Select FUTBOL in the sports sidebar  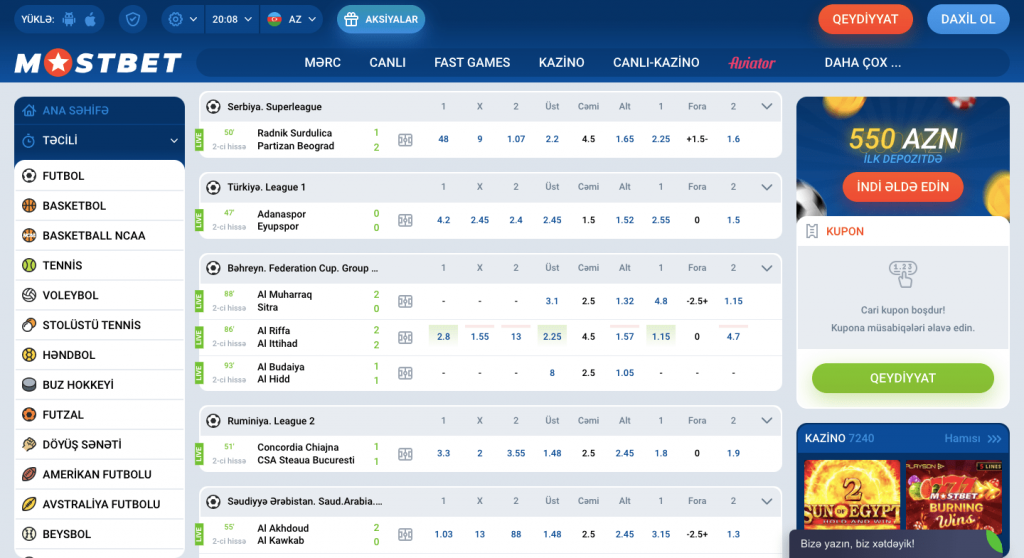tap(99, 176)
